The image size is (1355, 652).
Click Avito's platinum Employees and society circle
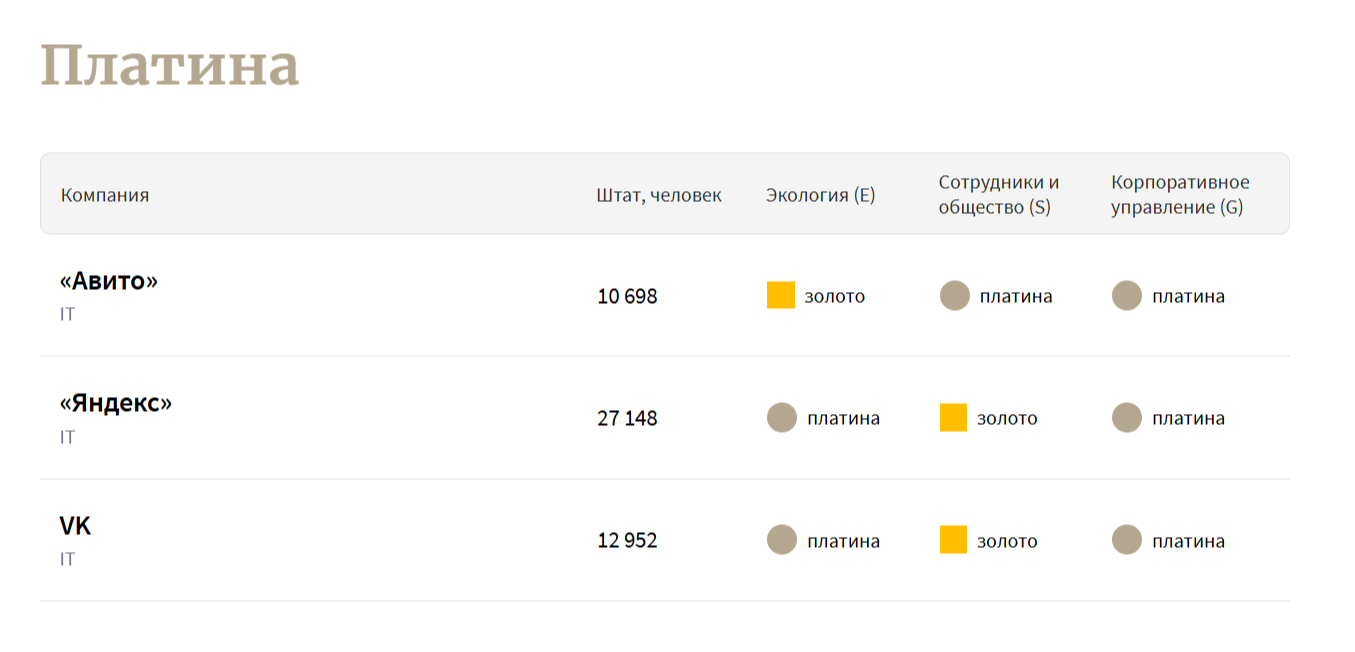coord(955,296)
